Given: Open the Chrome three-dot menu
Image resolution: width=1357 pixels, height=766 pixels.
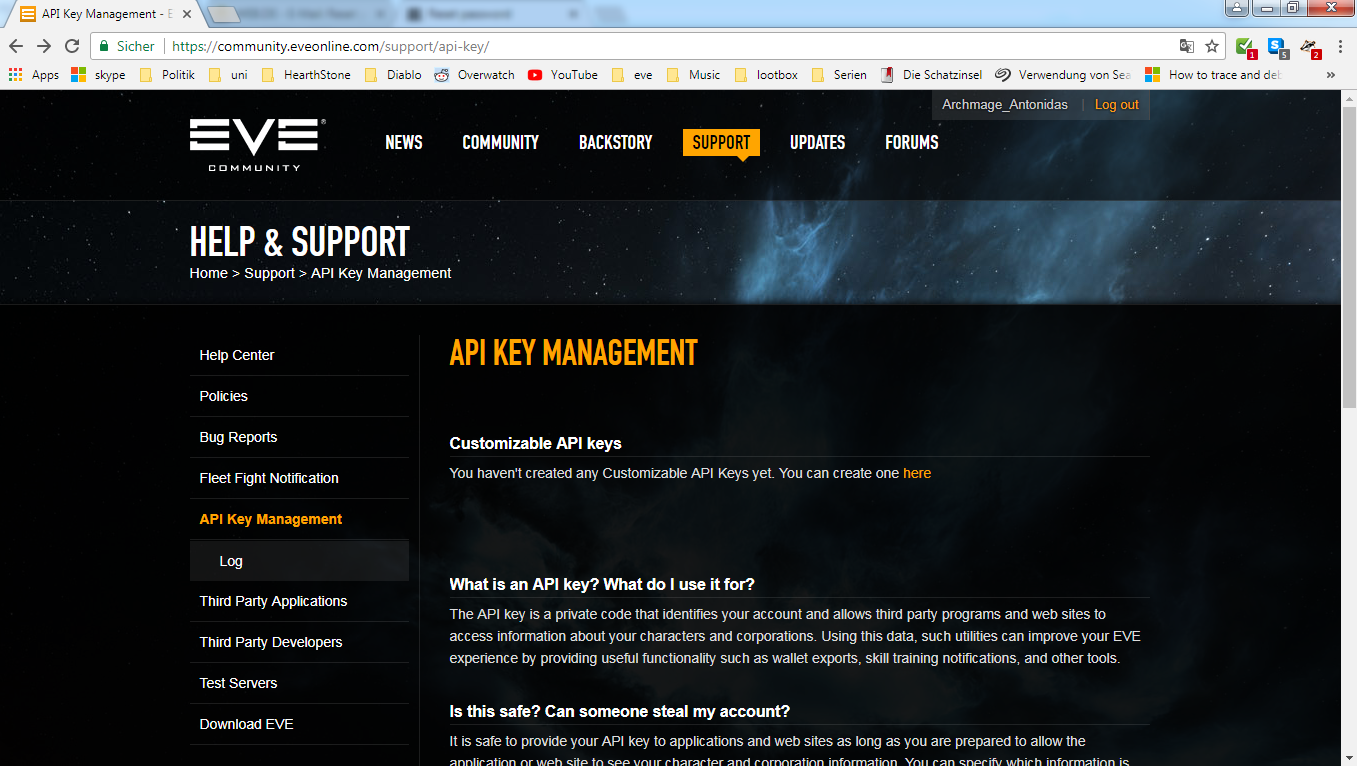Looking at the screenshot, I should click(x=1340, y=46).
